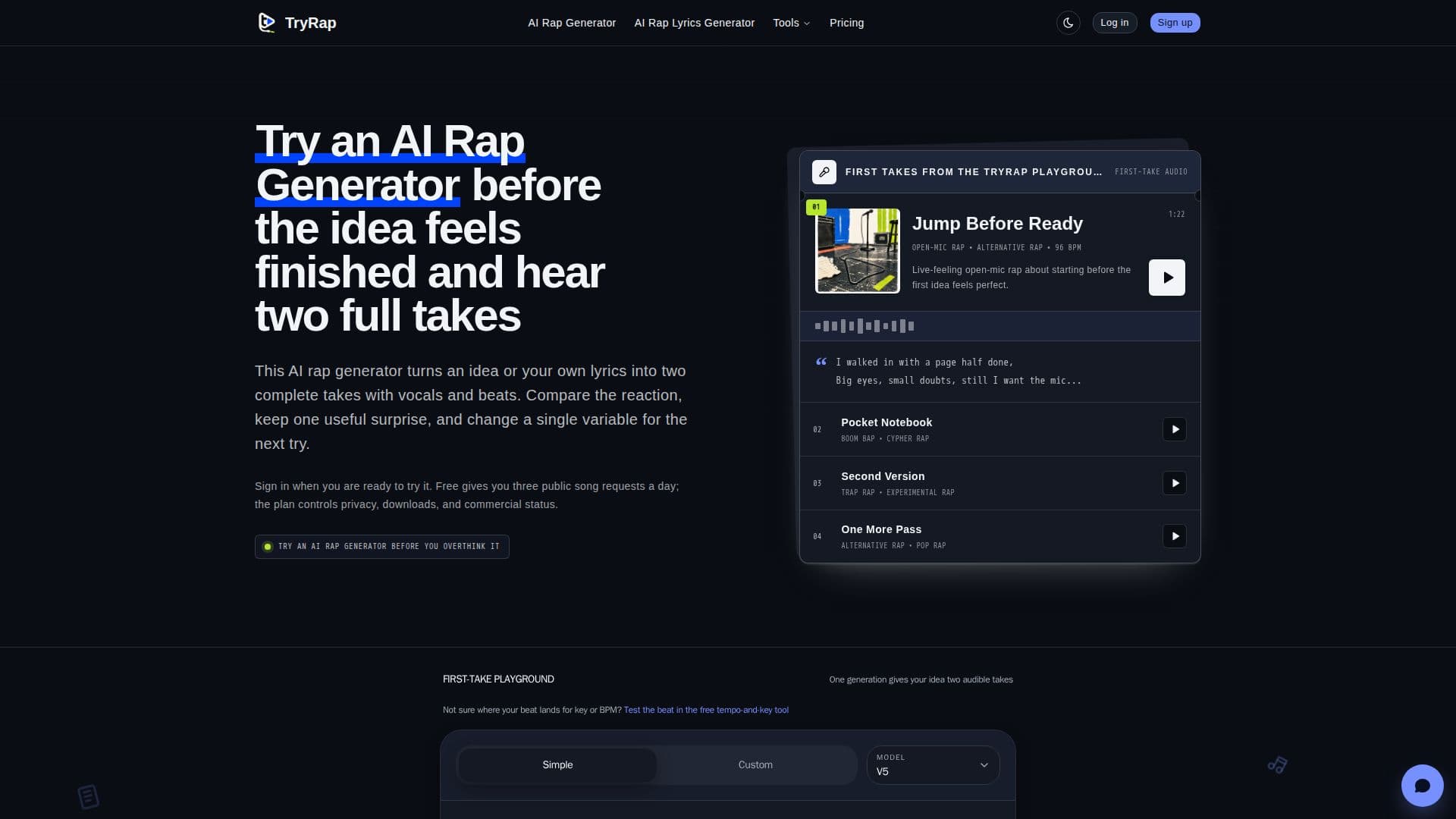
Task: Play the Pocket Notebook track
Action: pyautogui.click(x=1174, y=429)
